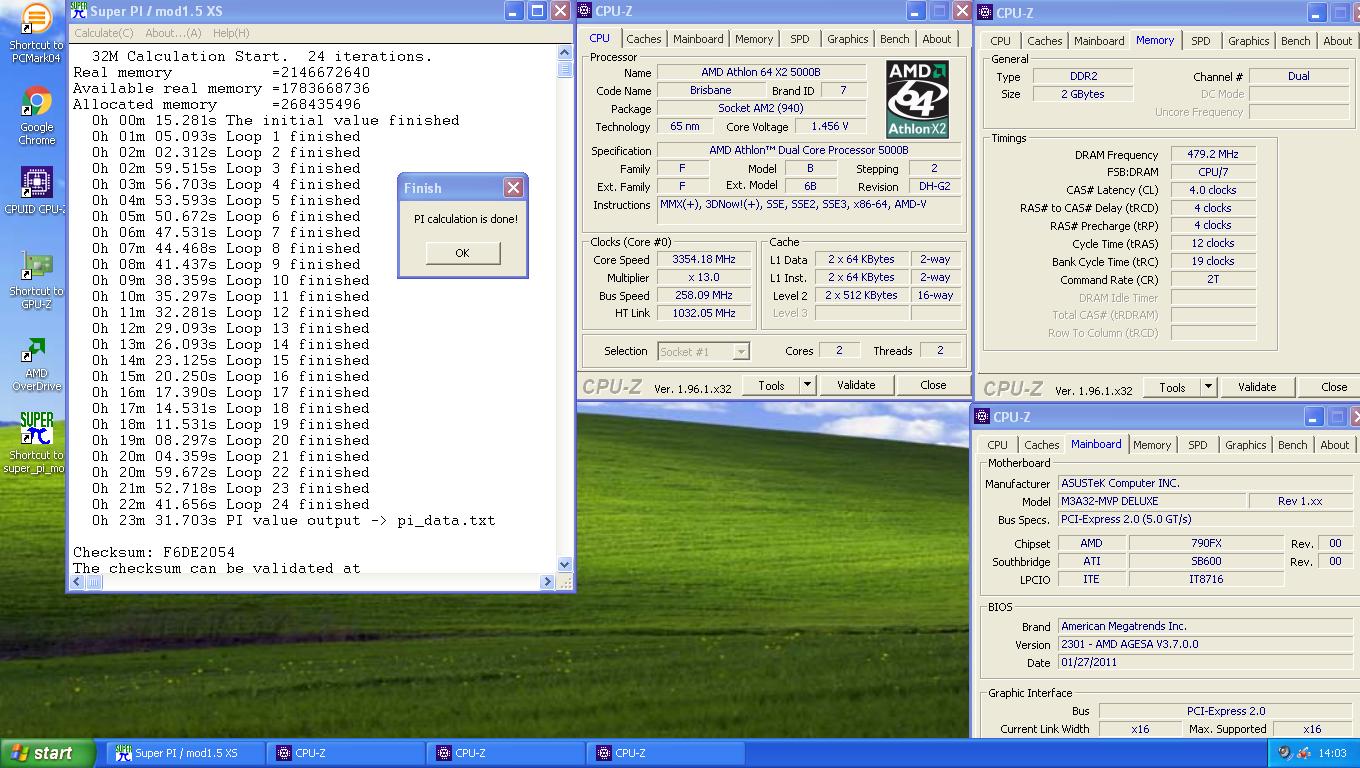Open the PCMark04 shortcut desktop icon
The image size is (1360, 768).
[36, 32]
